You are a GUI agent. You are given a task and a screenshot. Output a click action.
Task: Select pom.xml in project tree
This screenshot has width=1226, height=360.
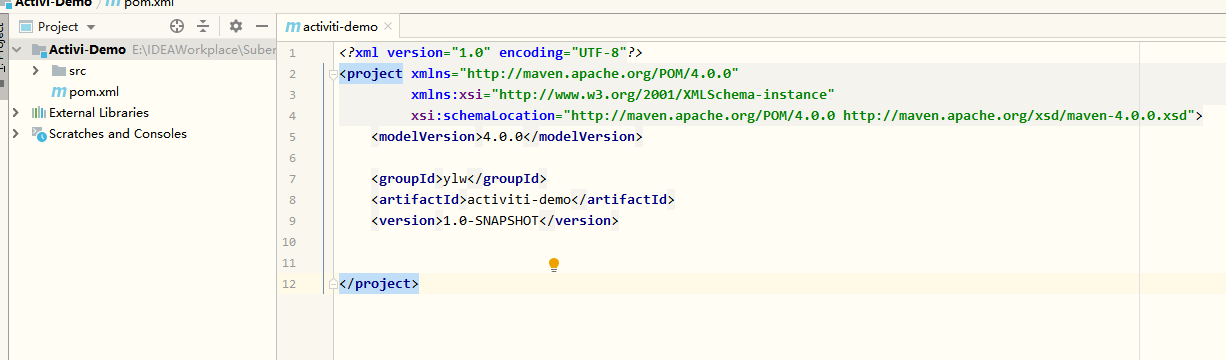click(x=94, y=92)
